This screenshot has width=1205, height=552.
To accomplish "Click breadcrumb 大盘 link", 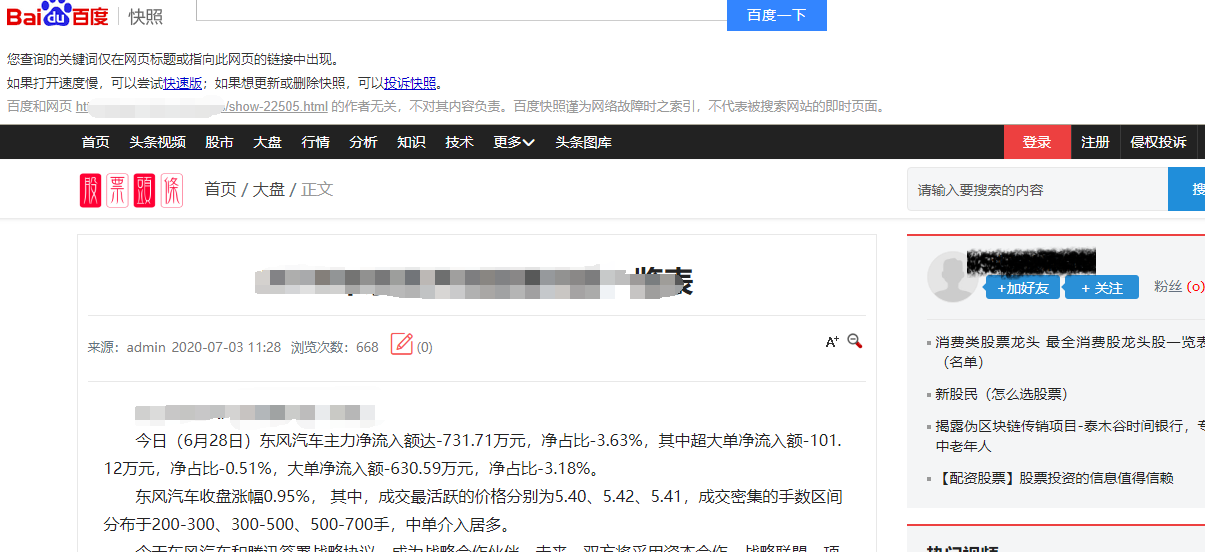I will pyautogui.click(x=269, y=189).
